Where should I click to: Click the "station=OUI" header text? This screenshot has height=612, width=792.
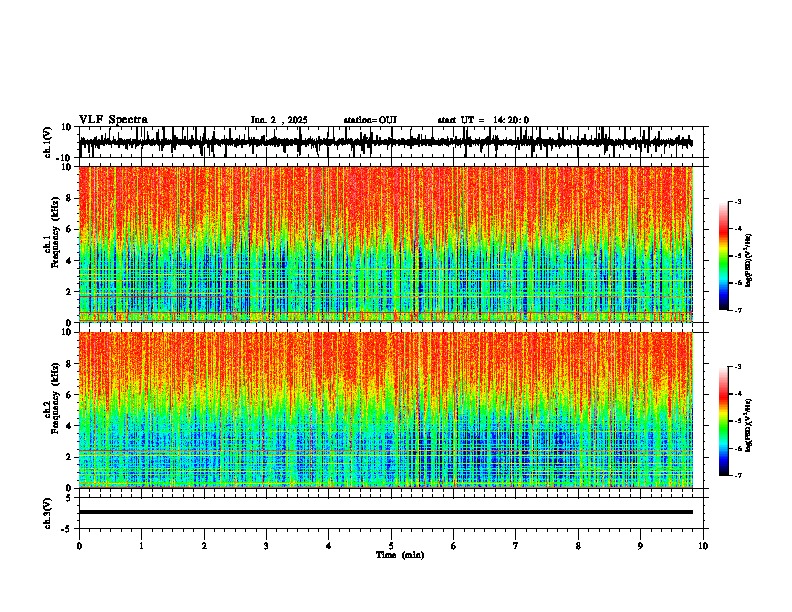pos(370,120)
